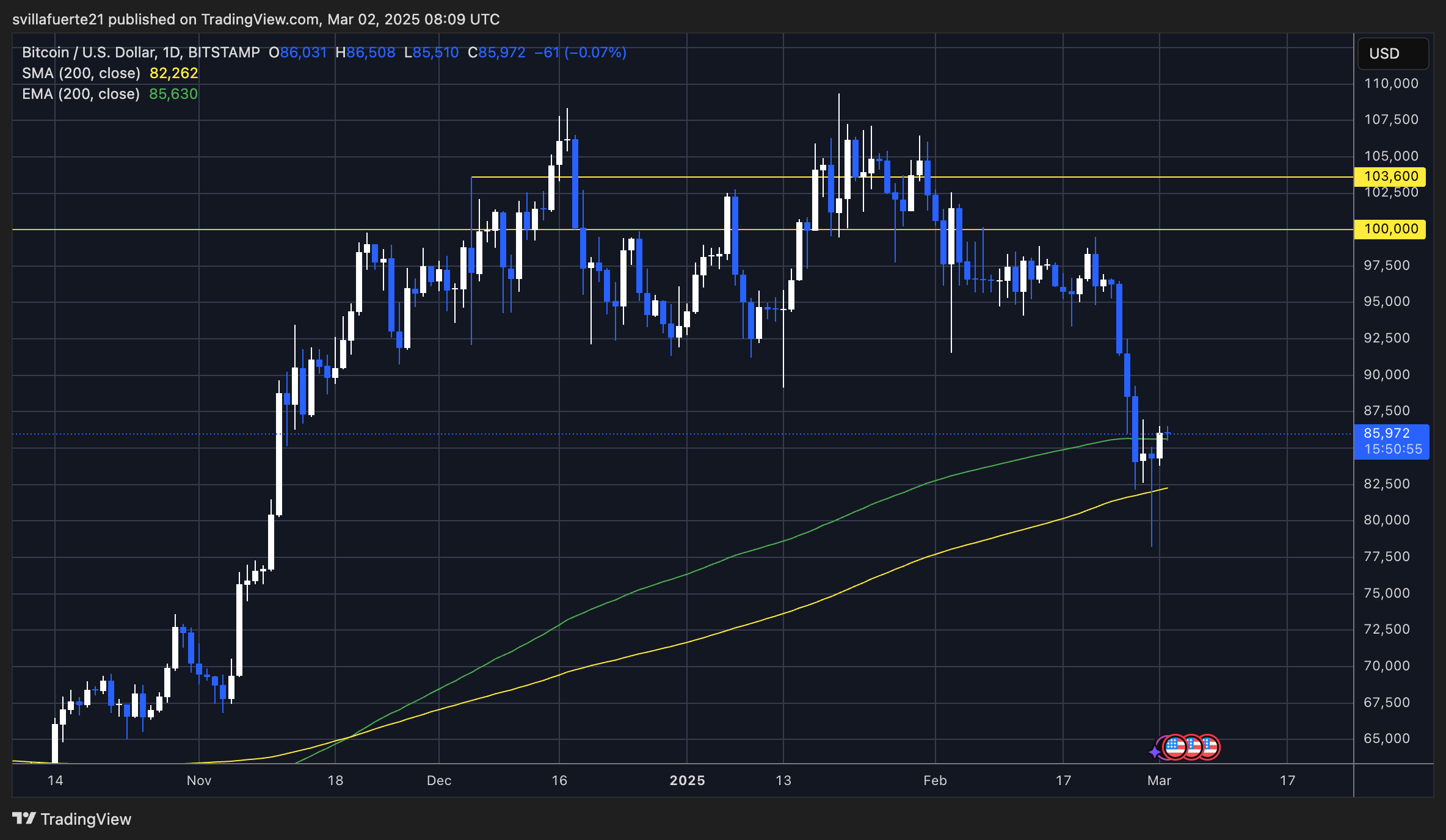Click the purple sparkle sticker on the chart
Viewport: 1446px width, 840px height.
[1154, 751]
